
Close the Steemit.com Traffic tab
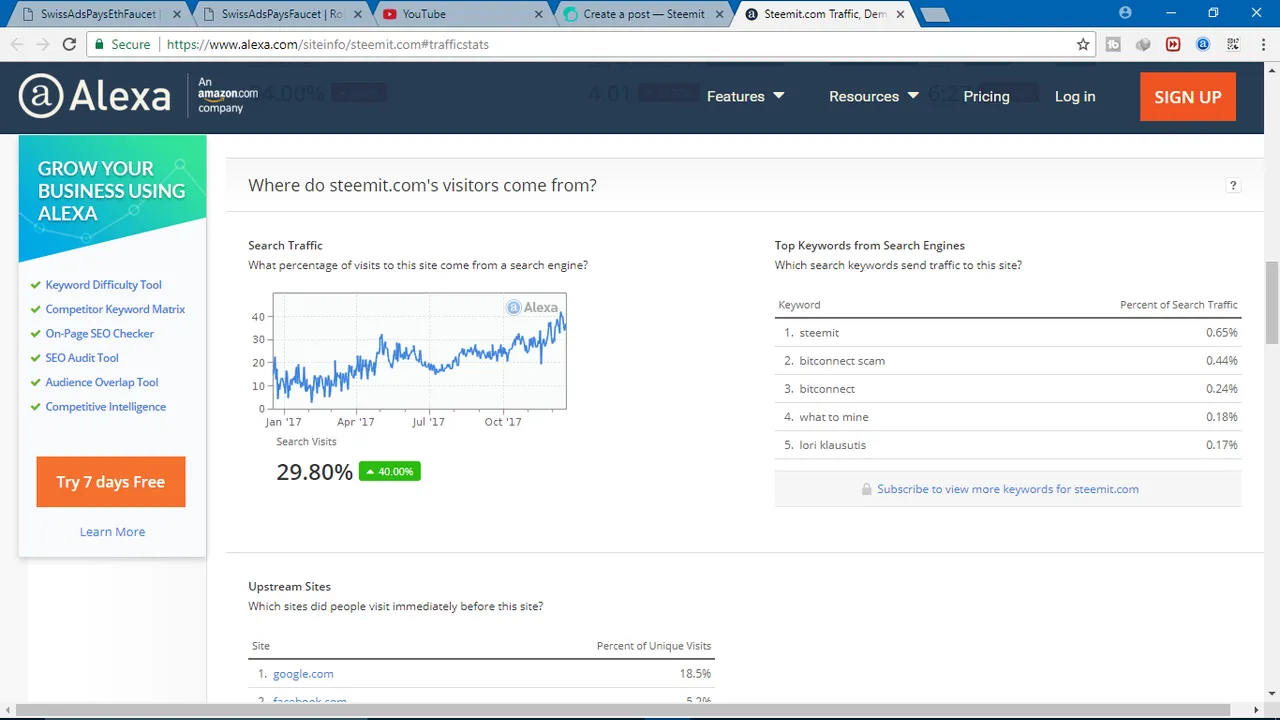(900, 15)
